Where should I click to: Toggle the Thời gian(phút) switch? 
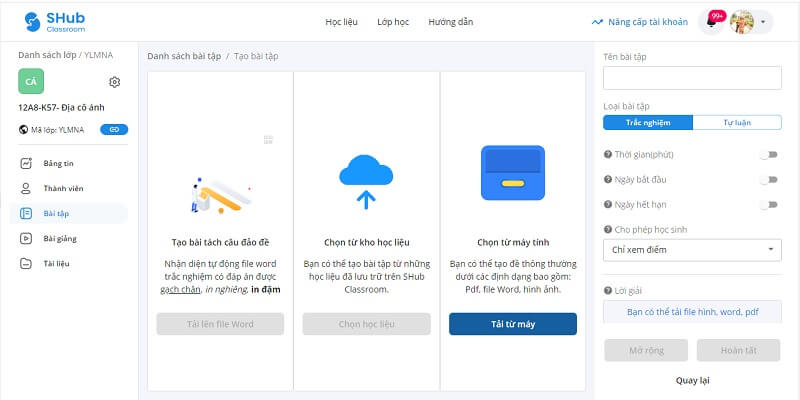click(769, 155)
